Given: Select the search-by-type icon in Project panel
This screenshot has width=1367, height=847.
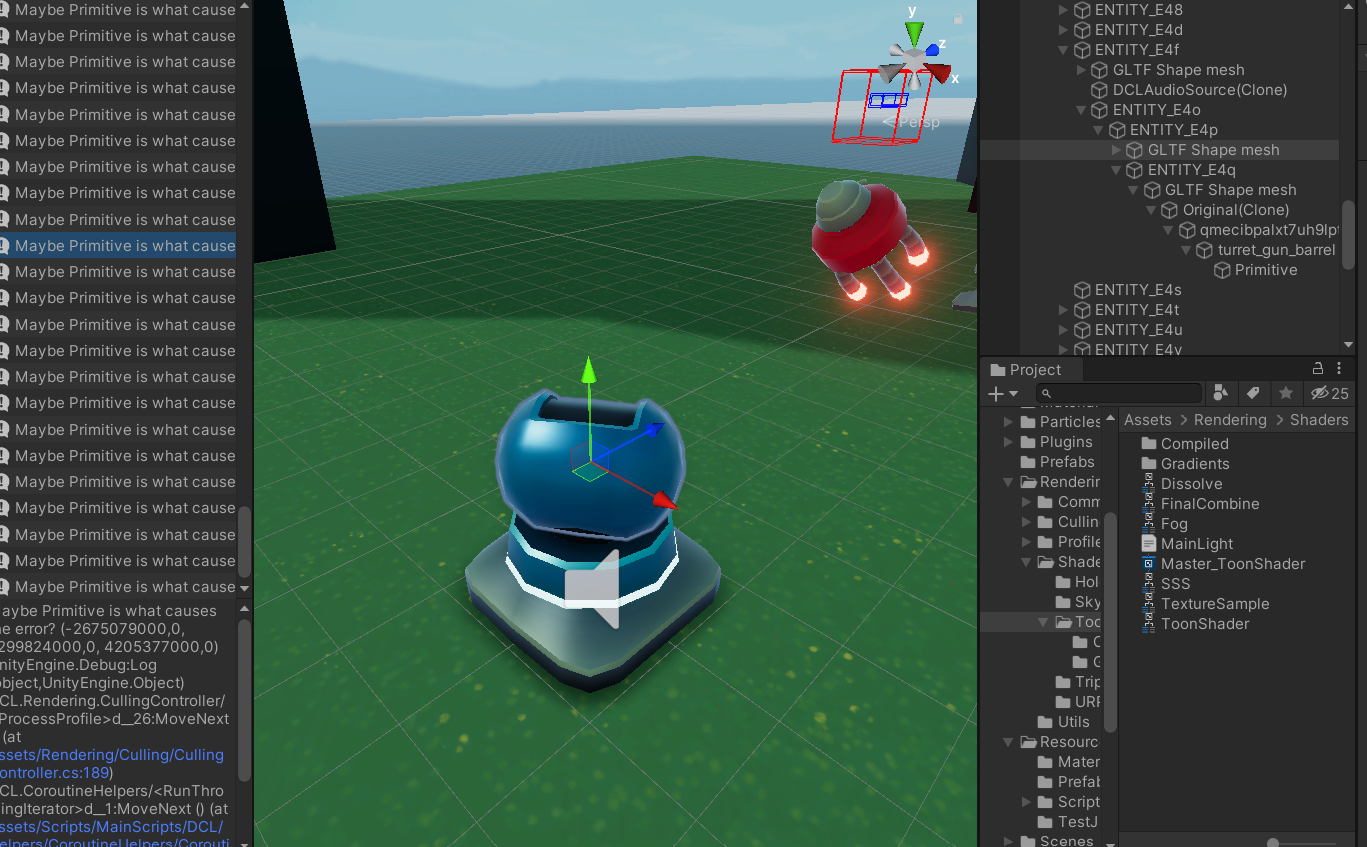Looking at the screenshot, I should [x=1221, y=393].
